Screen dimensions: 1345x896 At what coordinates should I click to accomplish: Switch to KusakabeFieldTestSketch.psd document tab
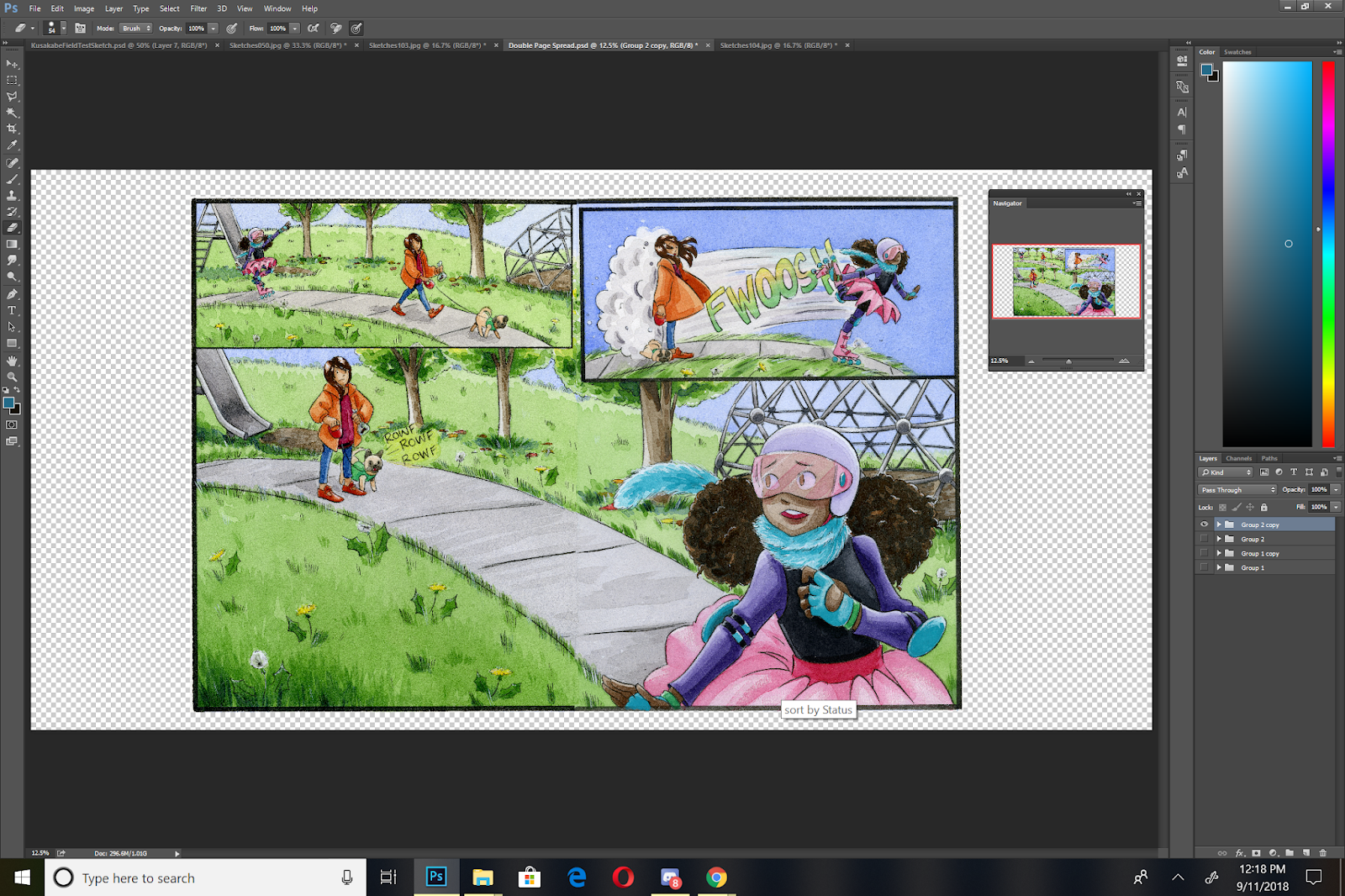point(119,45)
